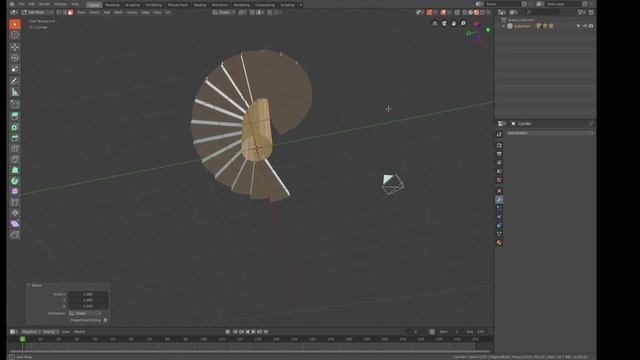
Task: Click the green Y axis gizmo dot
Action: [488, 30]
